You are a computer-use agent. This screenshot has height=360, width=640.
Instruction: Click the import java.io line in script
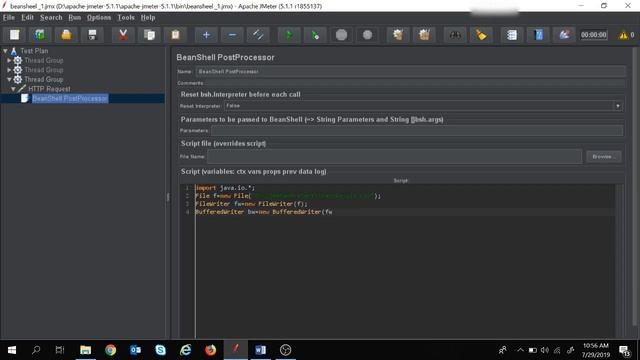coord(225,188)
